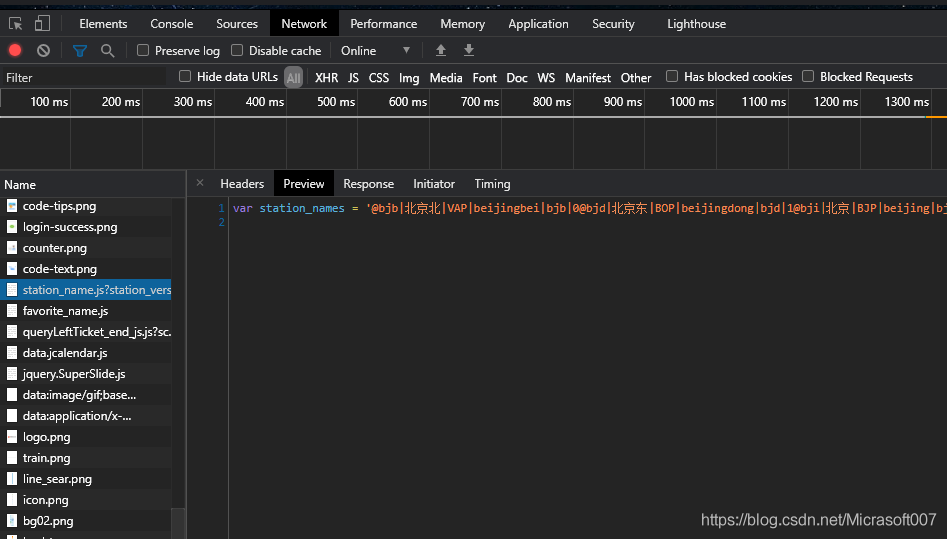Switch to the Application tab
The height and width of the screenshot is (539, 947).
point(538,24)
